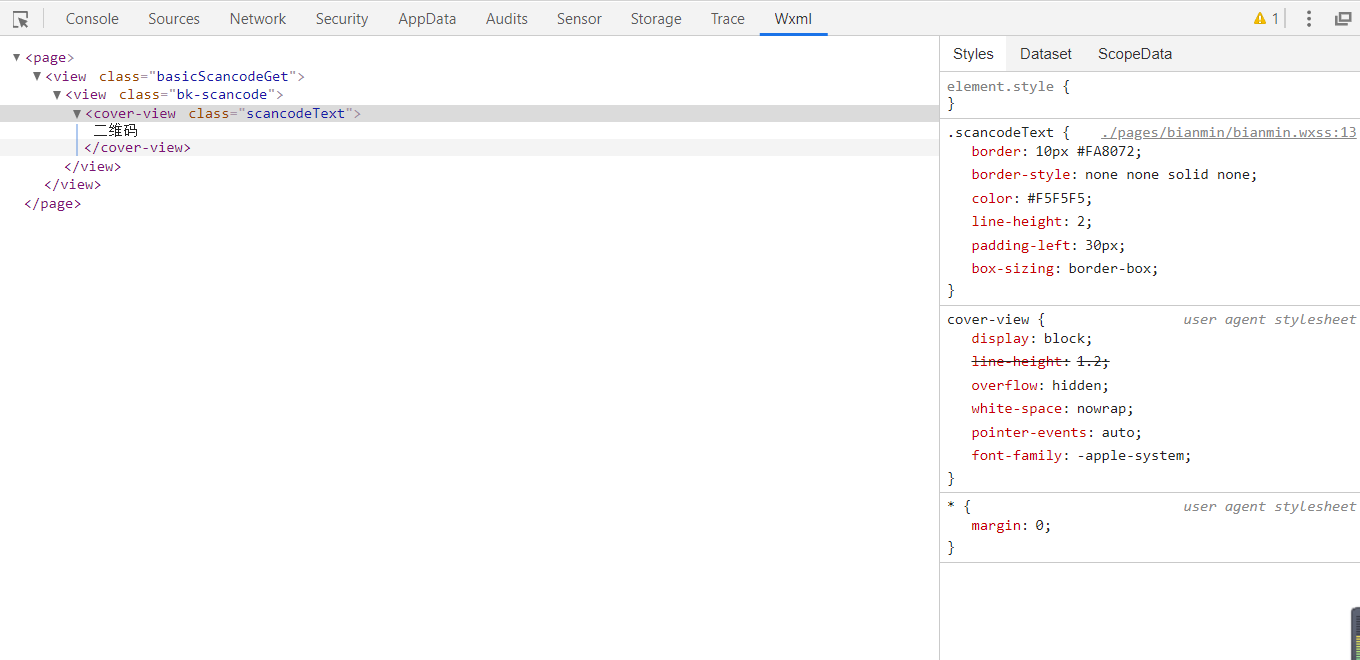
Task: Select the view basicScancodeGet element row
Action: click(175, 76)
